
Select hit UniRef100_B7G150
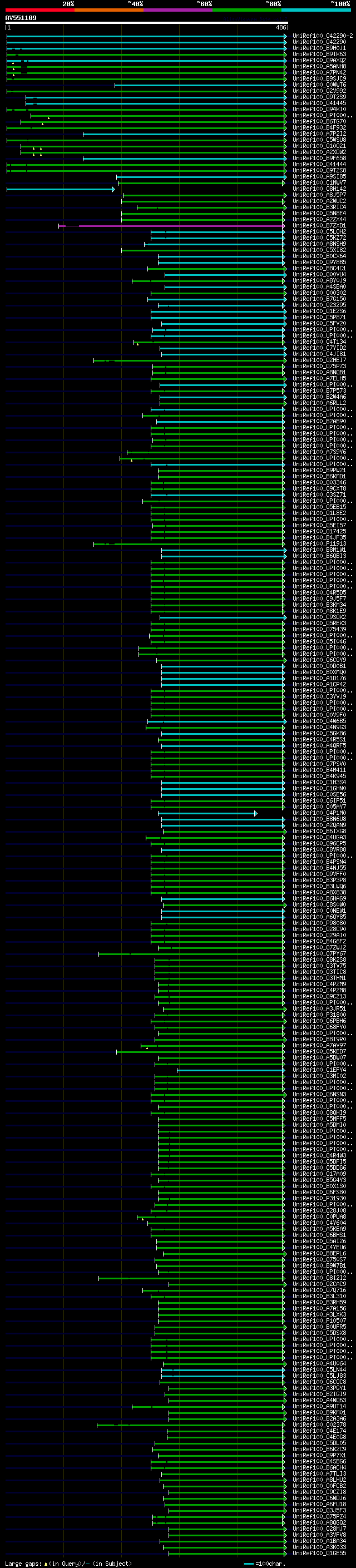319,299
